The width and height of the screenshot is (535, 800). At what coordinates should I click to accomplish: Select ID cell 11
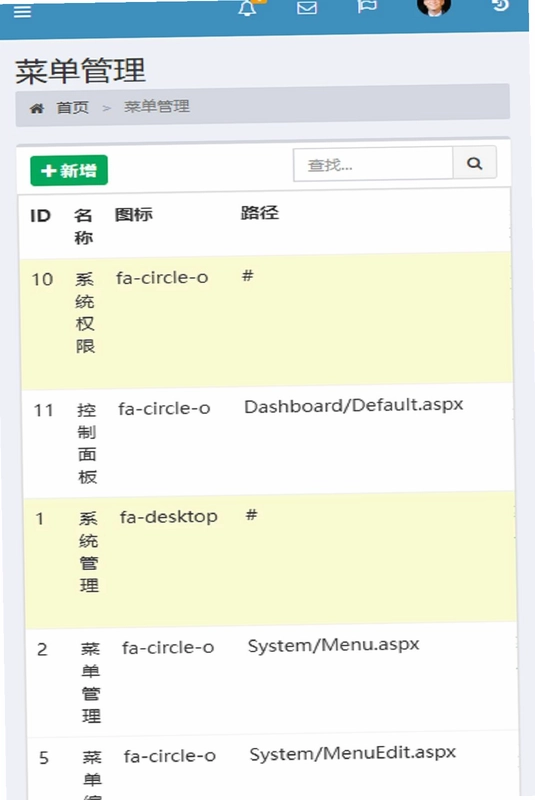(x=44, y=410)
